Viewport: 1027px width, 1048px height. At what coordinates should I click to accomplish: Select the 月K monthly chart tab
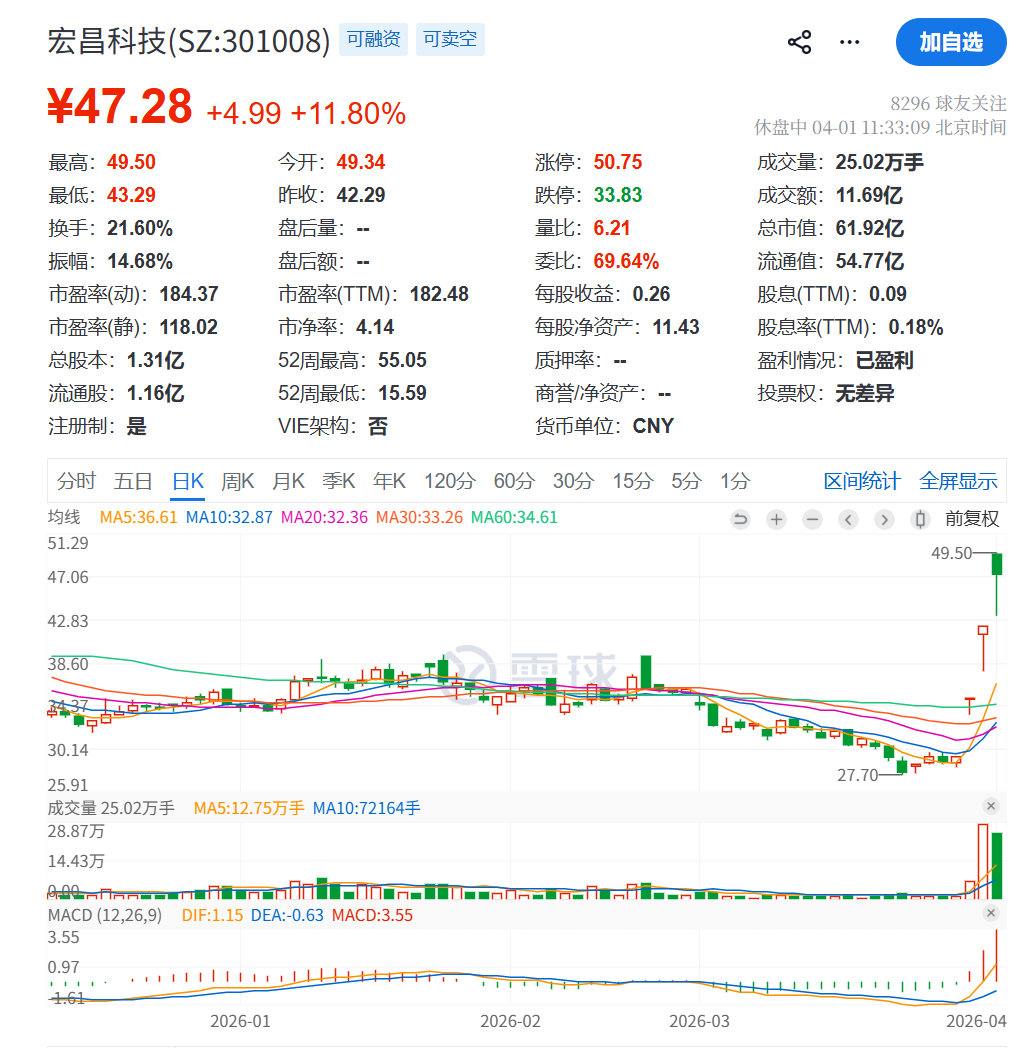pyautogui.click(x=288, y=481)
